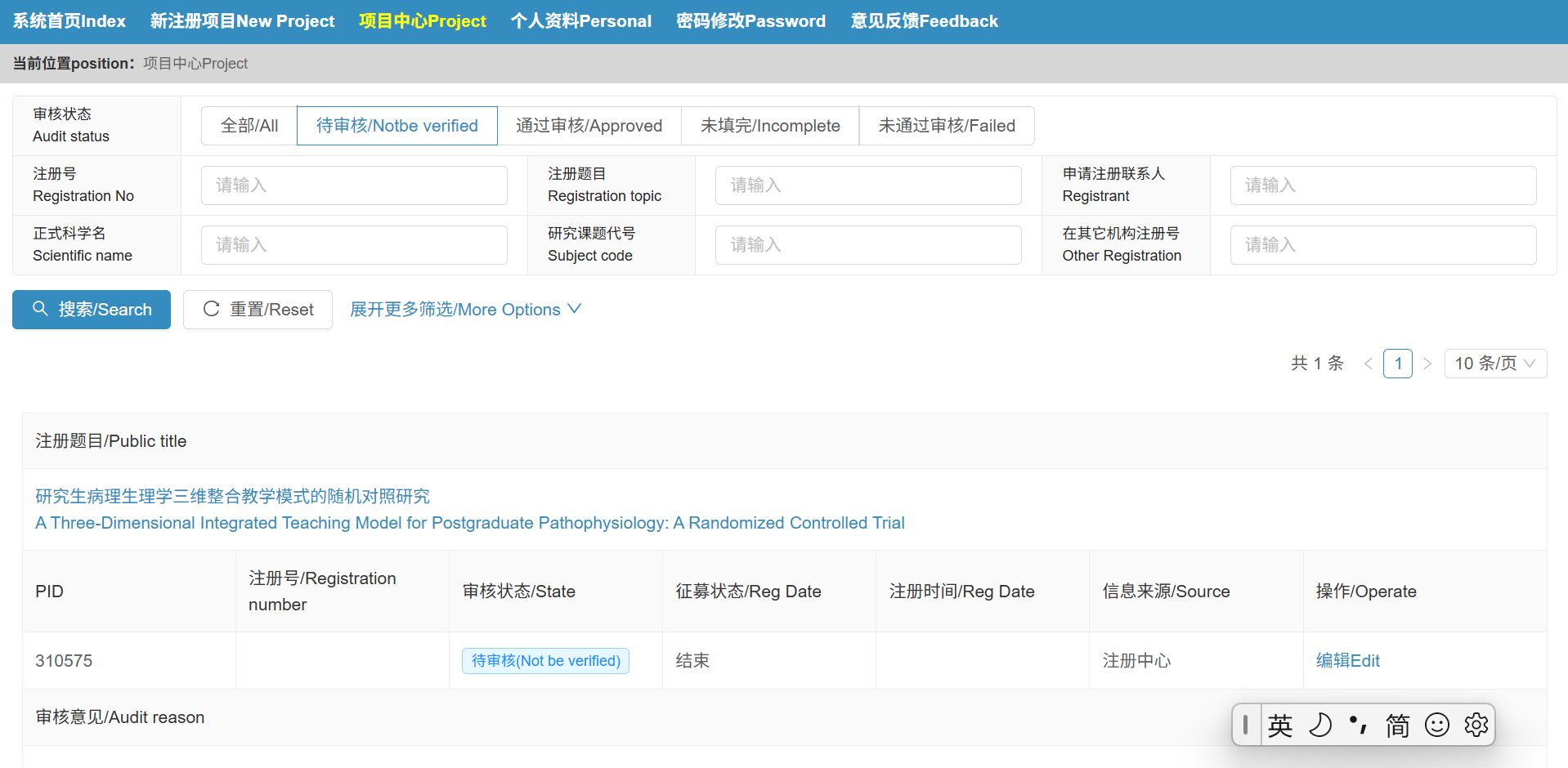Go to previous page arrow
The width and height of the screenshot is (1568, 768).
[1368, 364]
